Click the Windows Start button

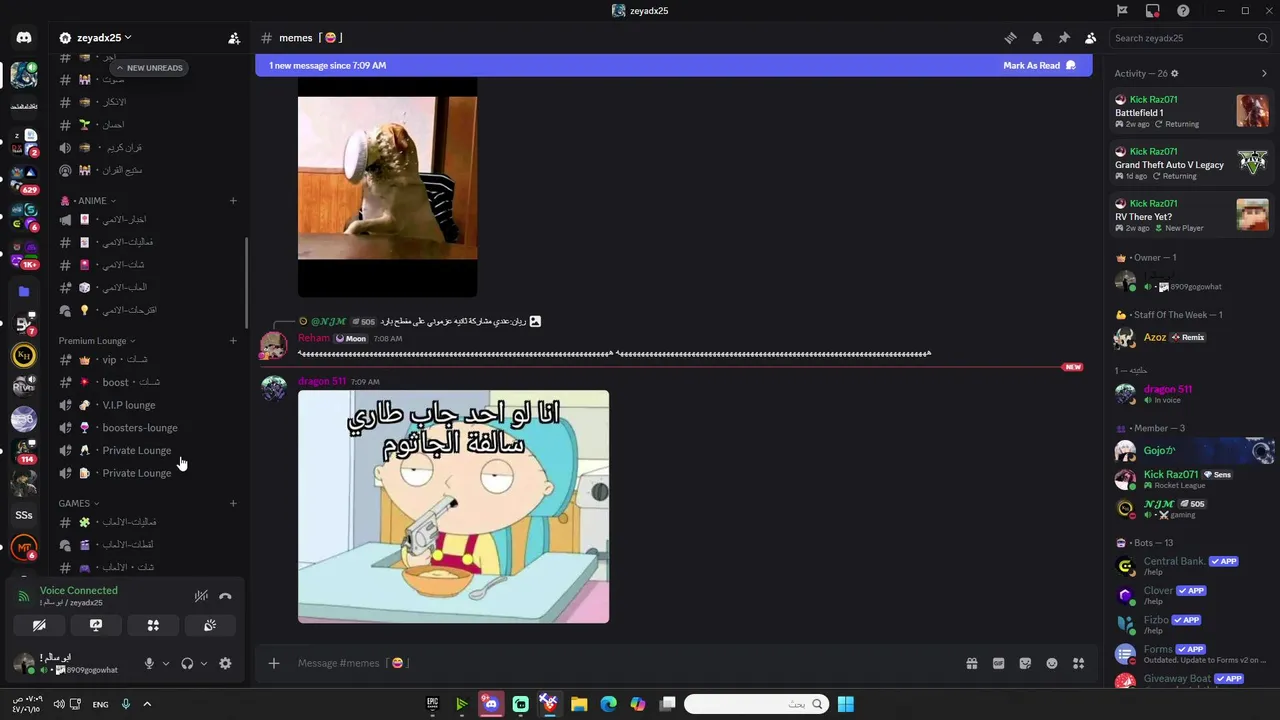tap(846, 704)
